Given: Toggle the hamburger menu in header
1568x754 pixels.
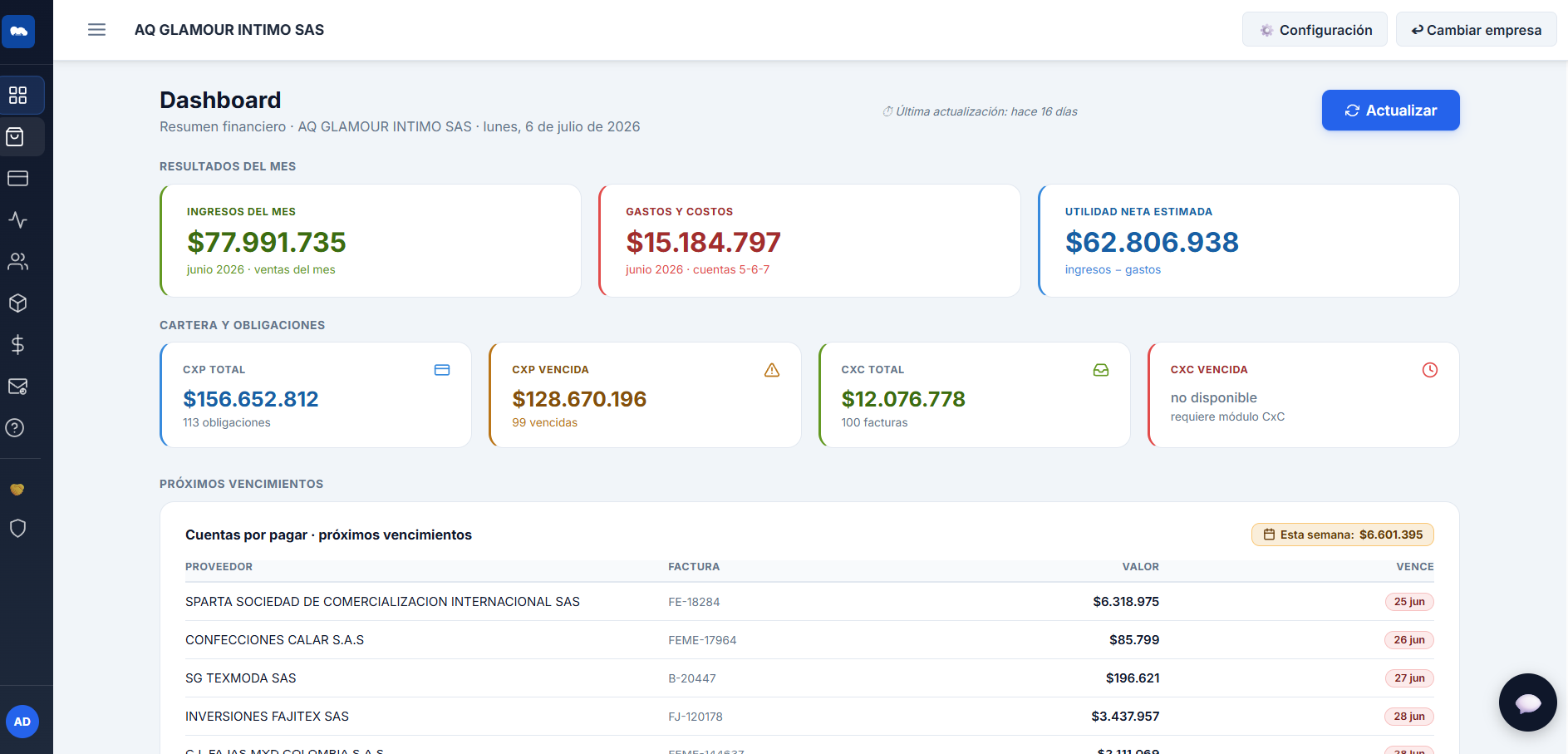Looking at the screenshot, I should (x=97, y=30).
